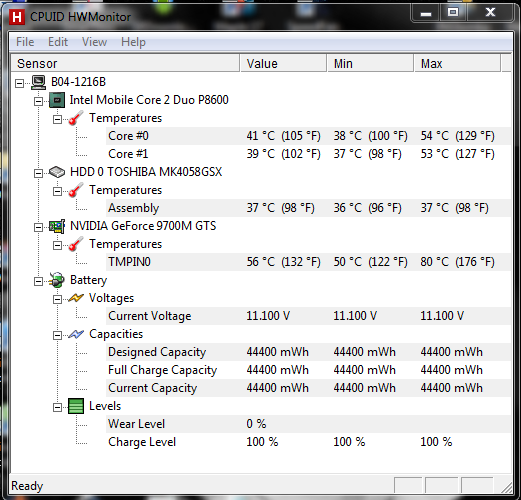Click the NVIDIA graphics card icon
521x500 pixels.
pyautogui.click(x=57, y=226)
